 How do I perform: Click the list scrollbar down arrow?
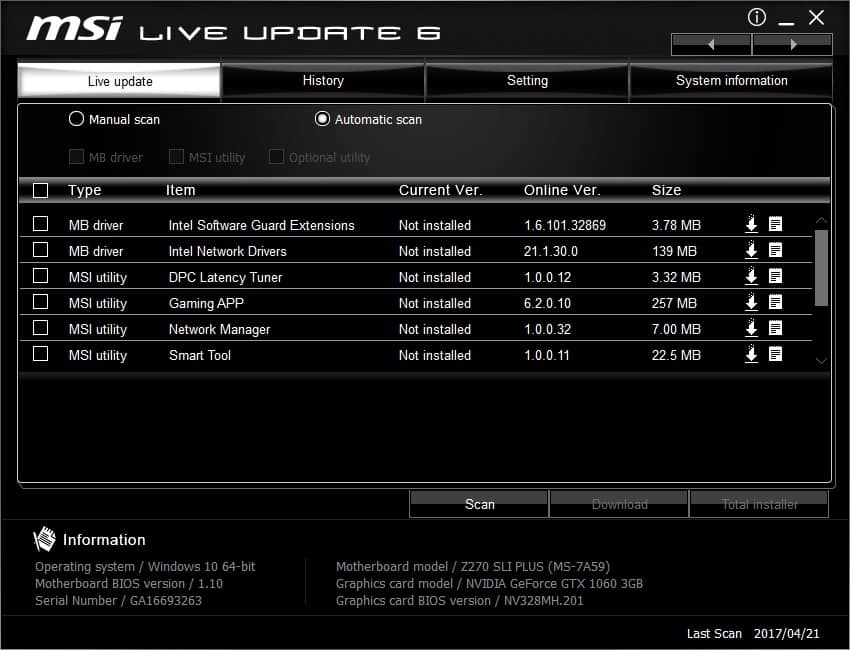[x=821, y=361]
